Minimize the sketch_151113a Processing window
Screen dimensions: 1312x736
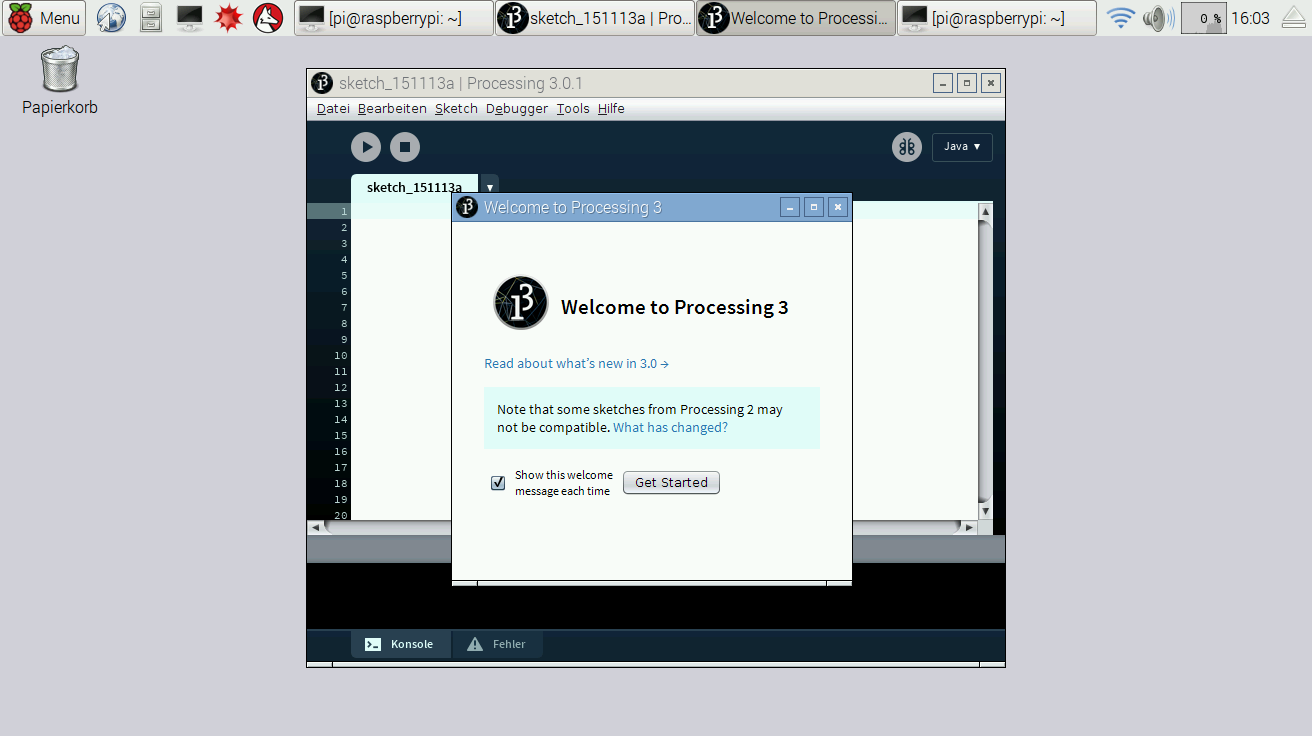coord(943,83)
